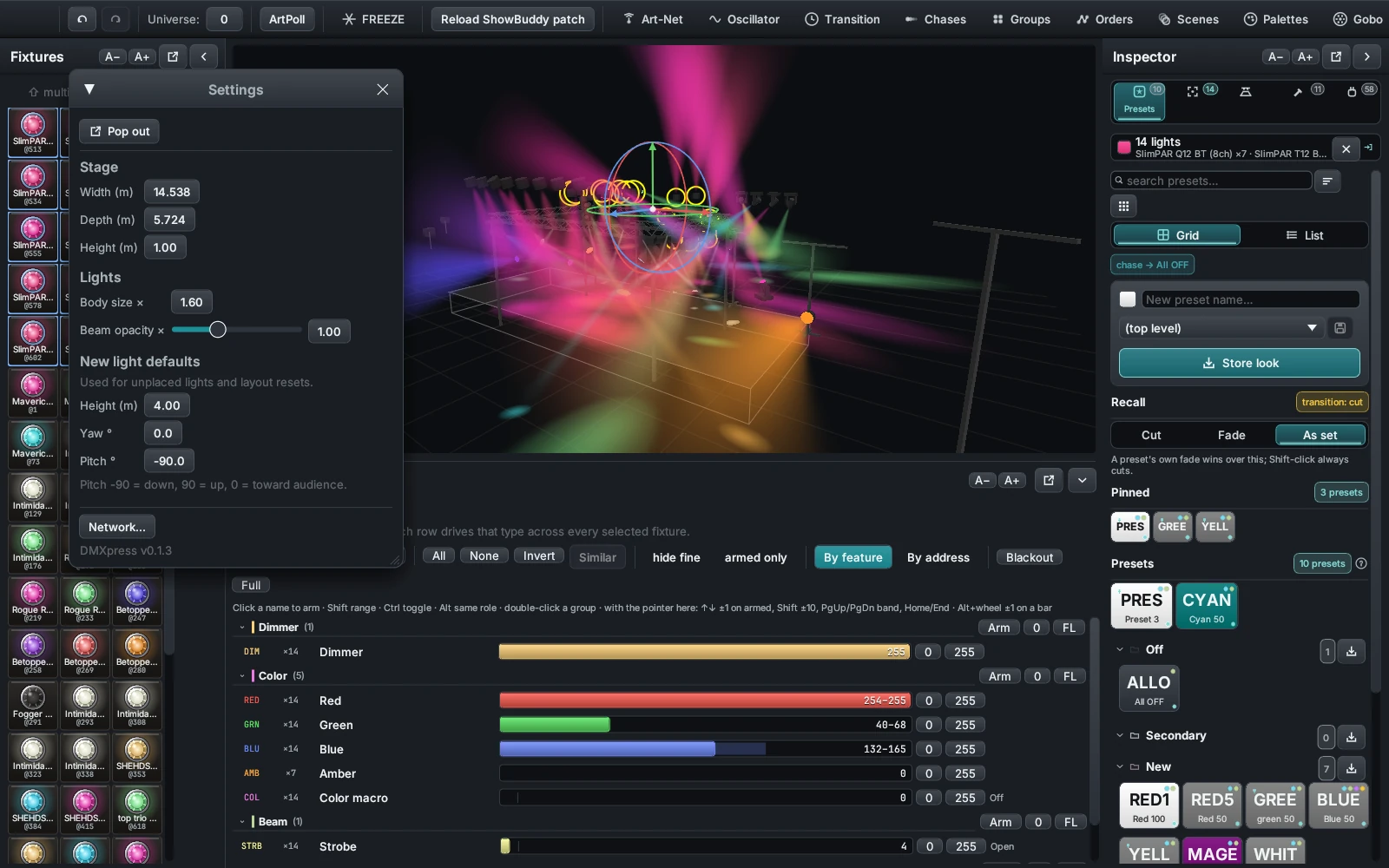Pop out the Inspector panel
1389x868 pixels.
1336,56
